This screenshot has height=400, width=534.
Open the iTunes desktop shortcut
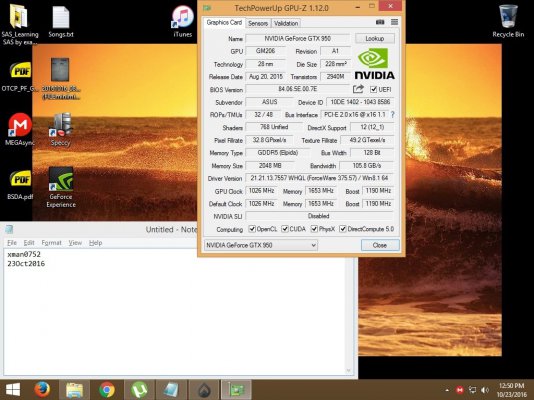click(183, 21)
